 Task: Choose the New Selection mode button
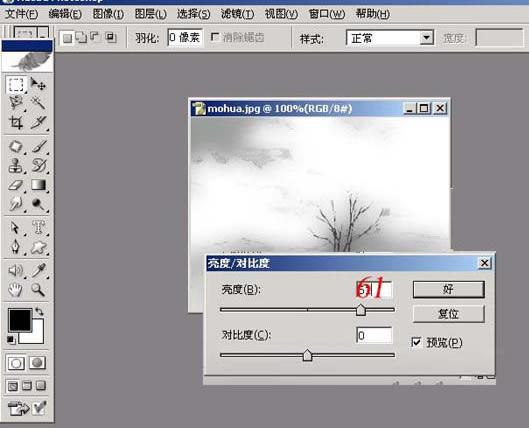pyautogui.click(x=67, y=38)
